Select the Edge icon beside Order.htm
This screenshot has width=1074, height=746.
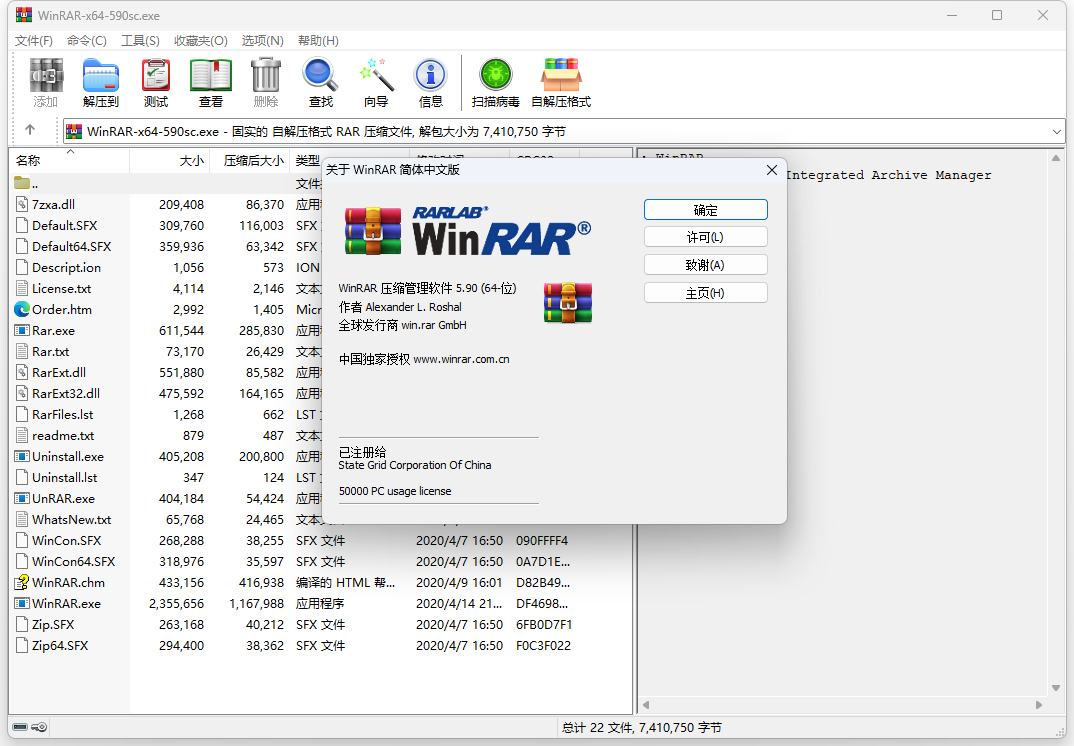coord(22,310)
